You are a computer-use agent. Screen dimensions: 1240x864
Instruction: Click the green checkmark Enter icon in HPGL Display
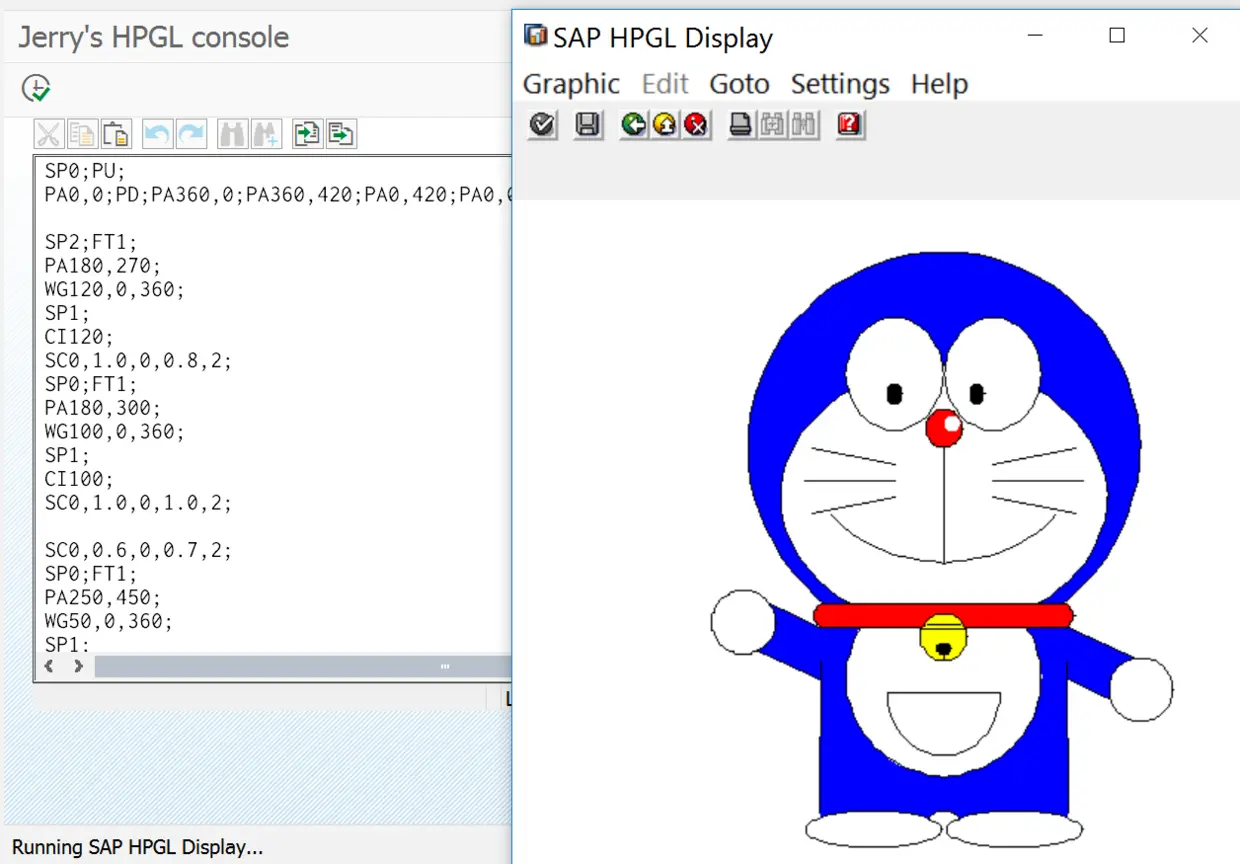click(x=542, y=125)
